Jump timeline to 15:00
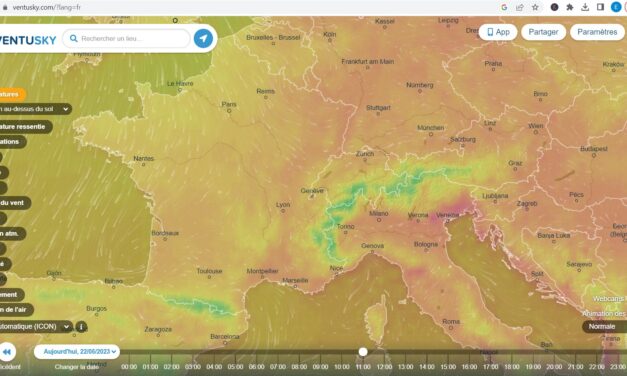This screenshot has height=376, width=627. point(448,367)
